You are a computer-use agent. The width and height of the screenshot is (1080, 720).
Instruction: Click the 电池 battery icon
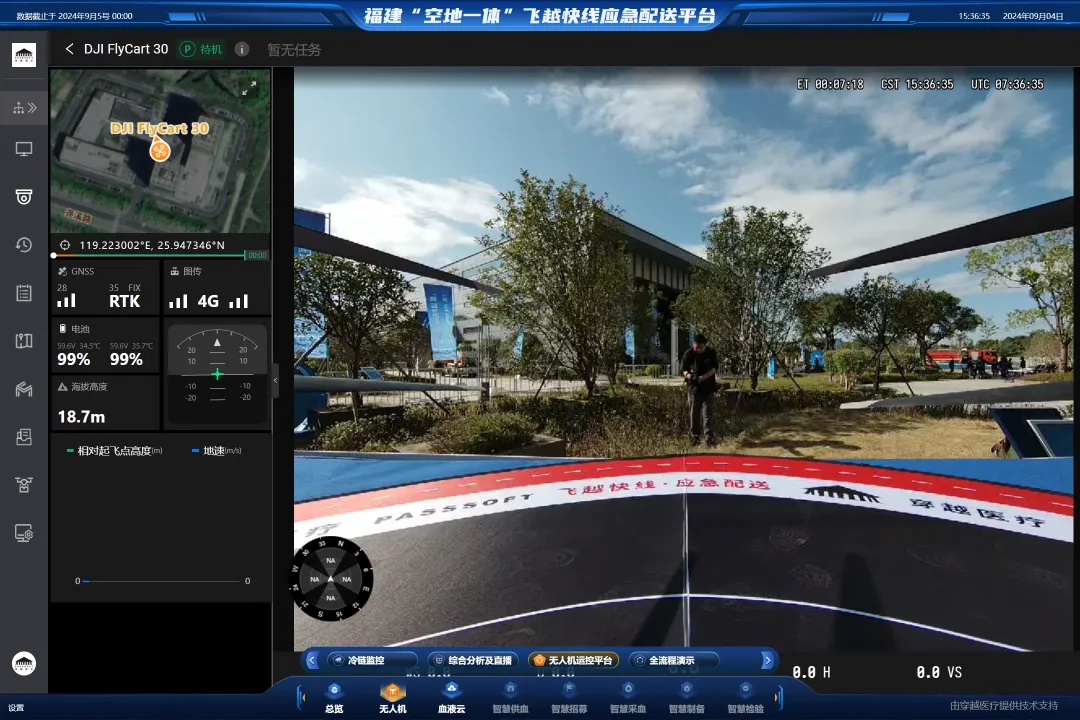63,329
